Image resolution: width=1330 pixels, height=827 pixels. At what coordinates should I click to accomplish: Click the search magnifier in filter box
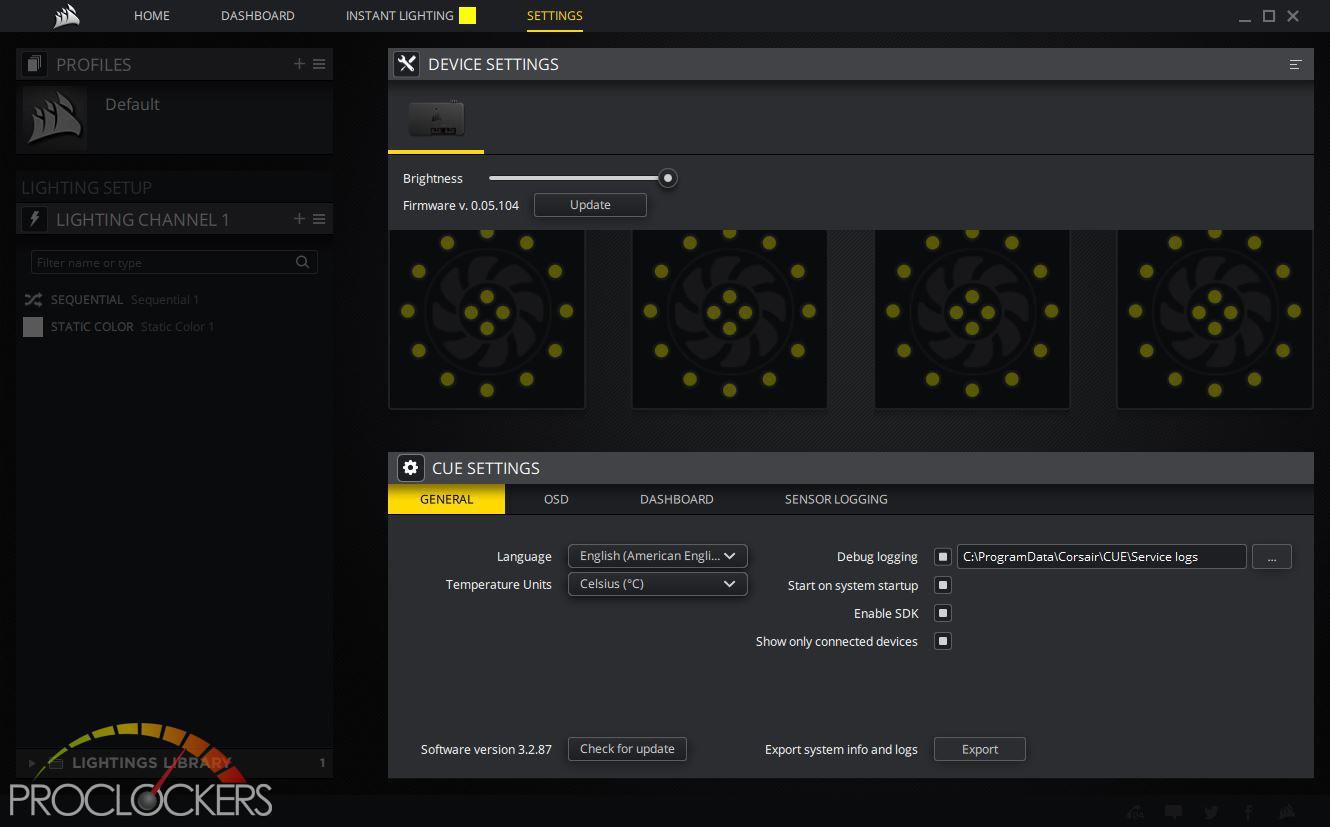[303, 262]
